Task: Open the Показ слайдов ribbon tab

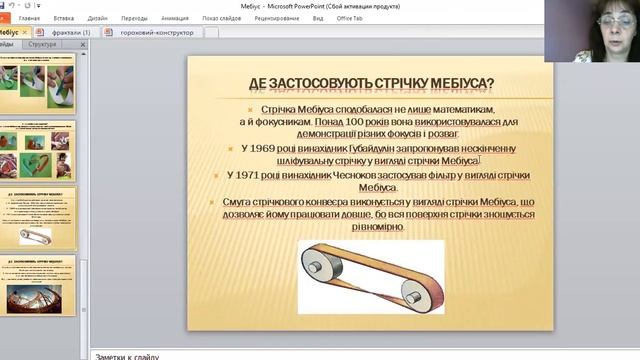Action: 222,18
